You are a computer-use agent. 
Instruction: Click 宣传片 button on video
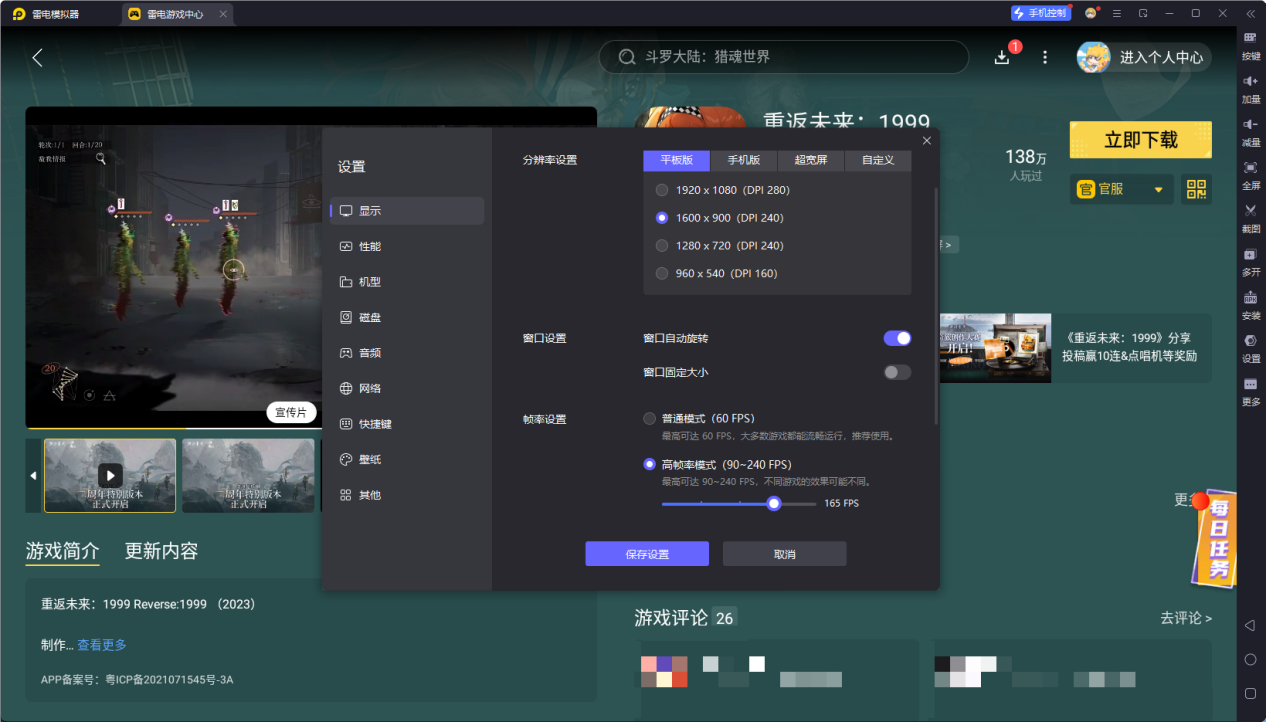[x=292, y=412]
